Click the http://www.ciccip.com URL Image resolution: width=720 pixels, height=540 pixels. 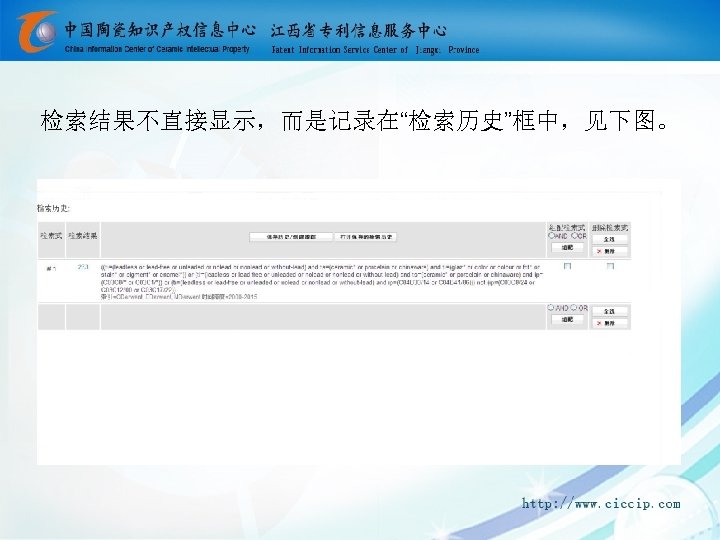[601, 504]
